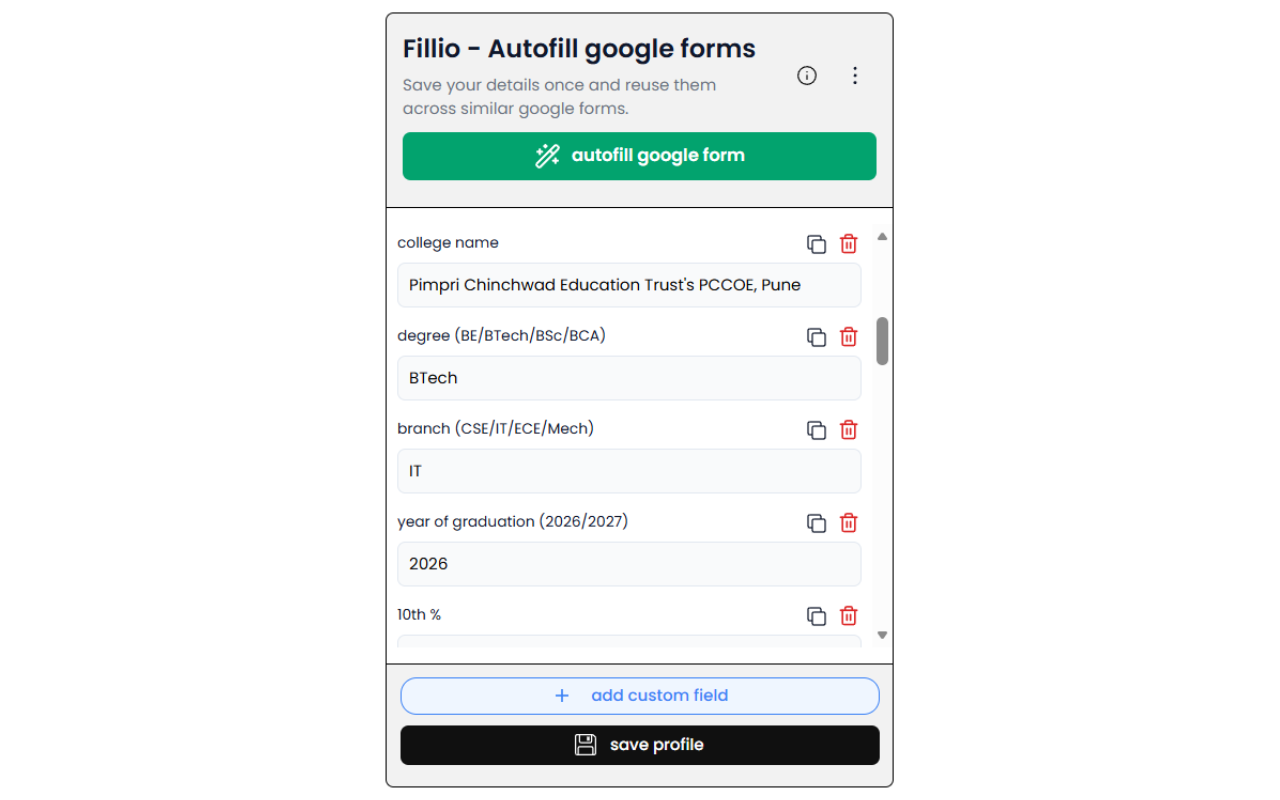Click the autofill google form button
Image resolution: width=1280 pixels, height=800 pixels.
pyautogui.click(x=639, y=156)
